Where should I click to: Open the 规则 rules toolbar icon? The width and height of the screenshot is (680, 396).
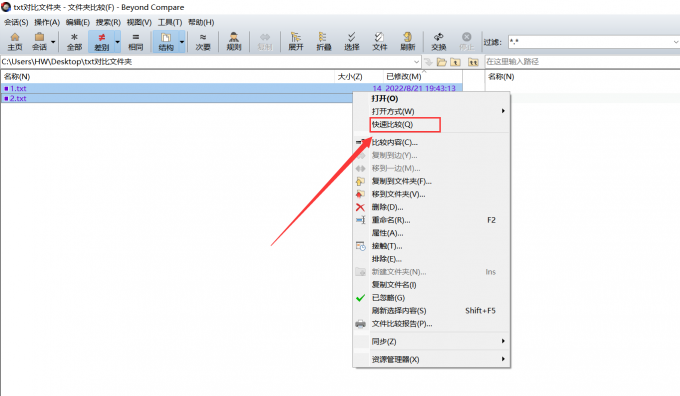pyautogui.click(x=234, y=42)
